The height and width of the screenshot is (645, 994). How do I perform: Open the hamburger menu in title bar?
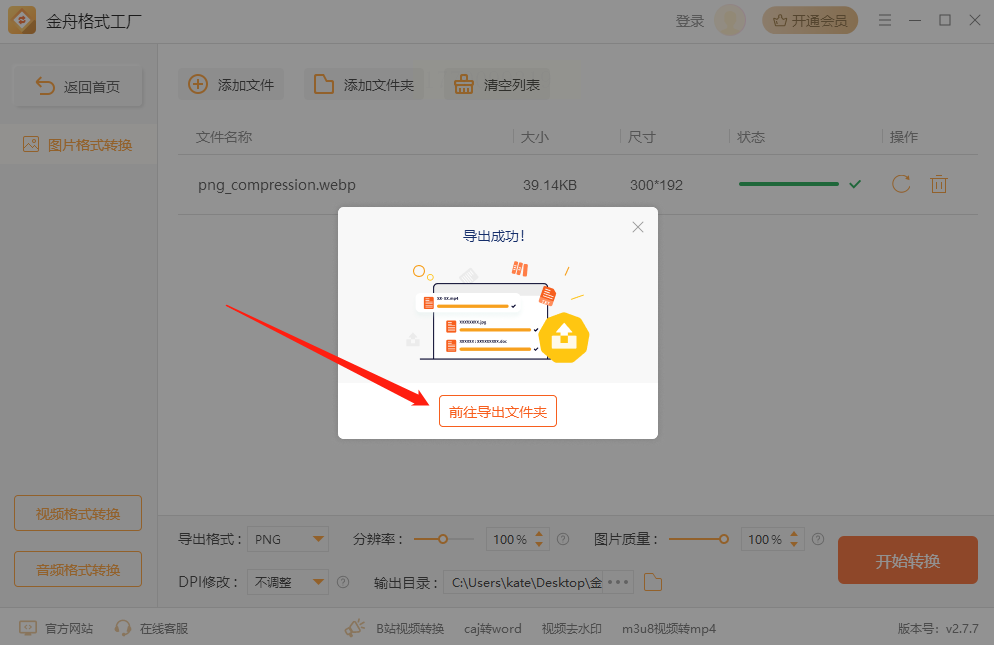[885, 20]
